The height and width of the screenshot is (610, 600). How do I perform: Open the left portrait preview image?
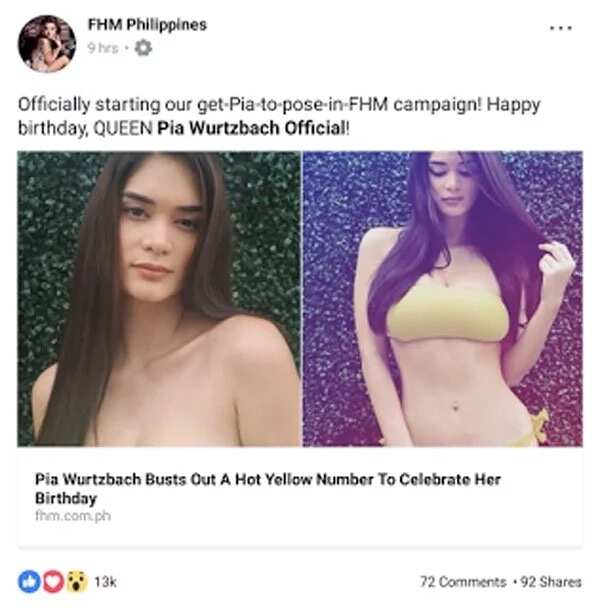pyautogui.click(x=159, y=298)
